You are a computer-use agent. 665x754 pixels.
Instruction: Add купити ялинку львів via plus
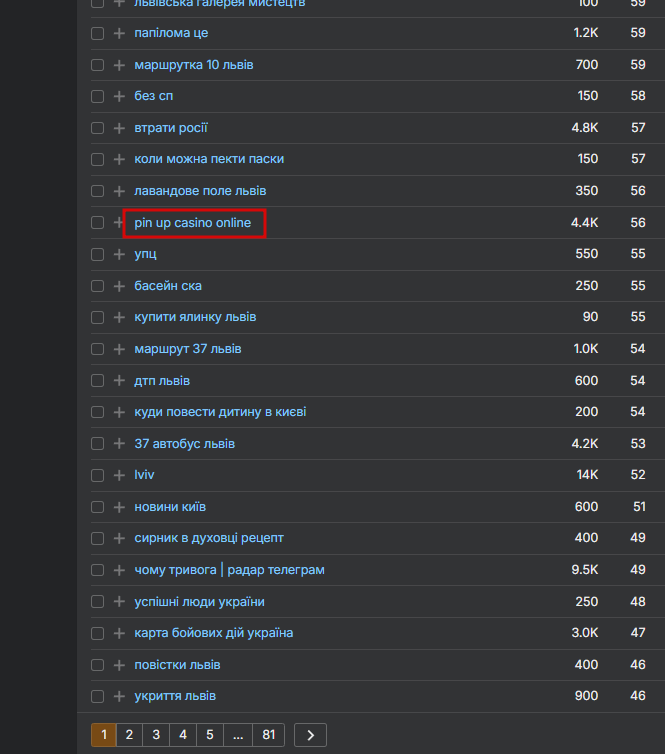coord(119,317)
